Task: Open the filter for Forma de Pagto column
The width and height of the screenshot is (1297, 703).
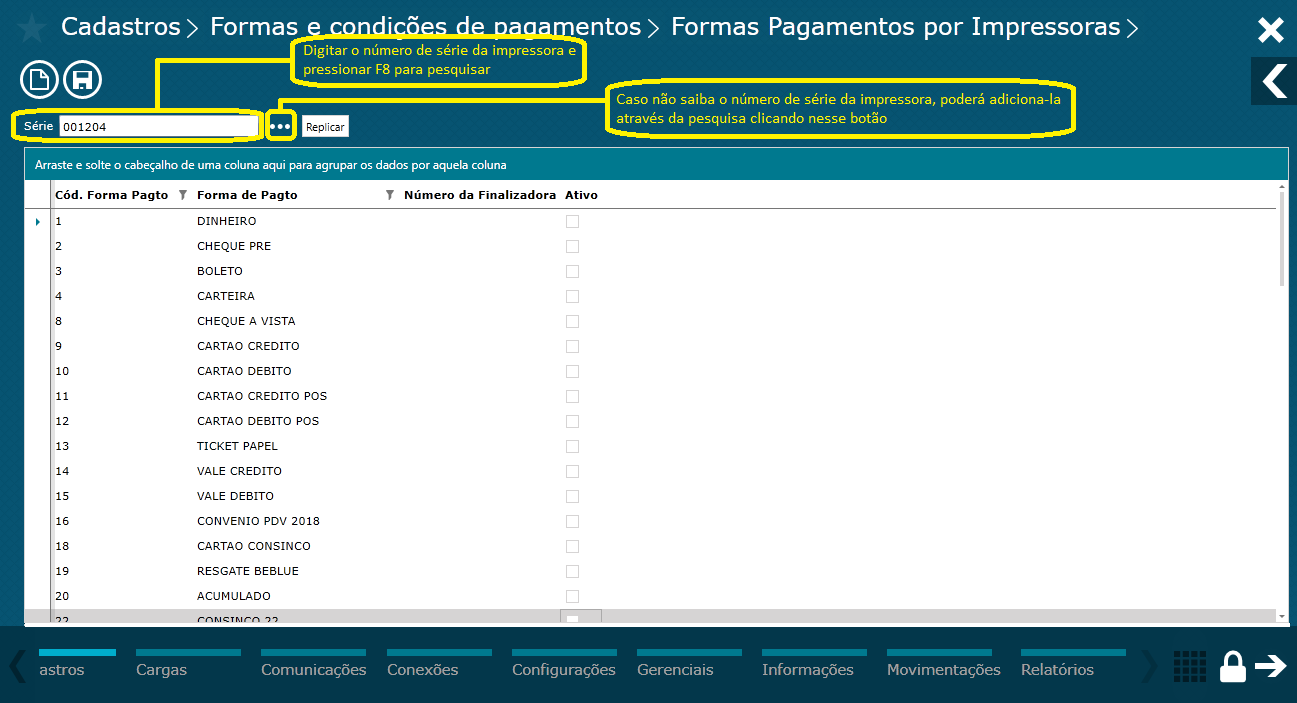Action: (389, 195)
